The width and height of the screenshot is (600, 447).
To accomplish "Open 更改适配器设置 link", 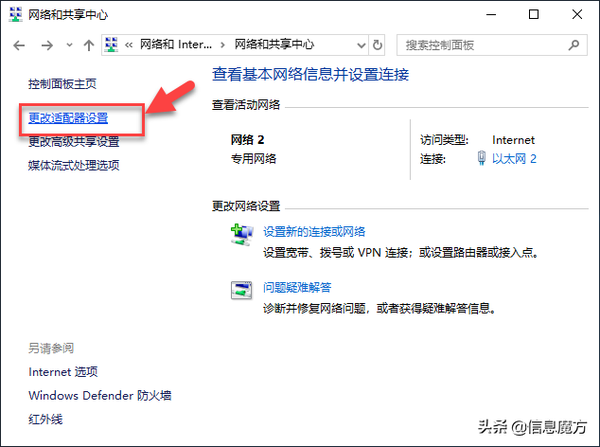I will [68, 118].
